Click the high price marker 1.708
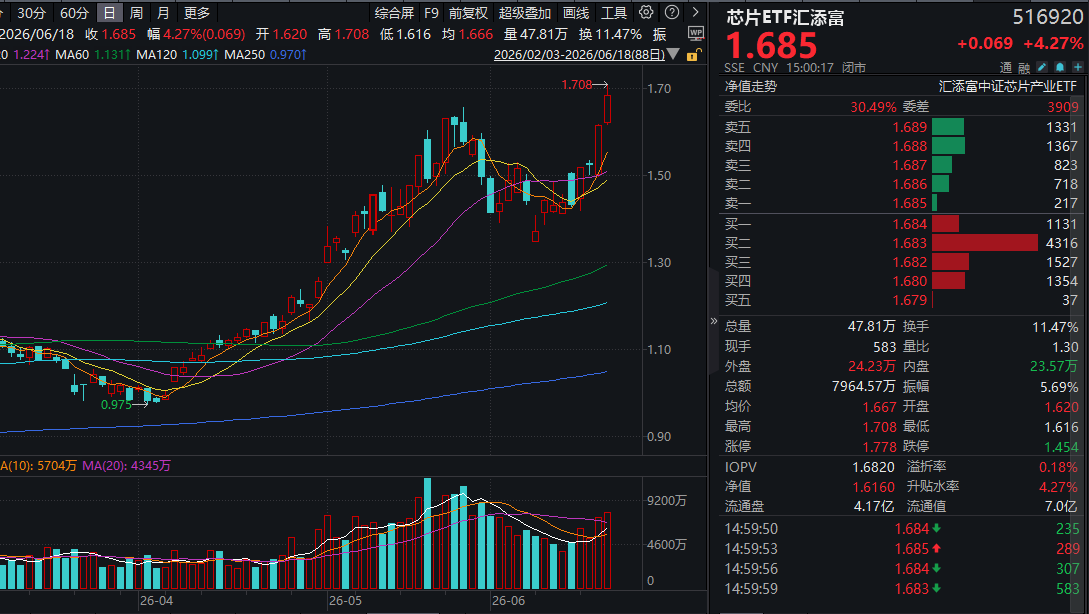 coord(576,85)
